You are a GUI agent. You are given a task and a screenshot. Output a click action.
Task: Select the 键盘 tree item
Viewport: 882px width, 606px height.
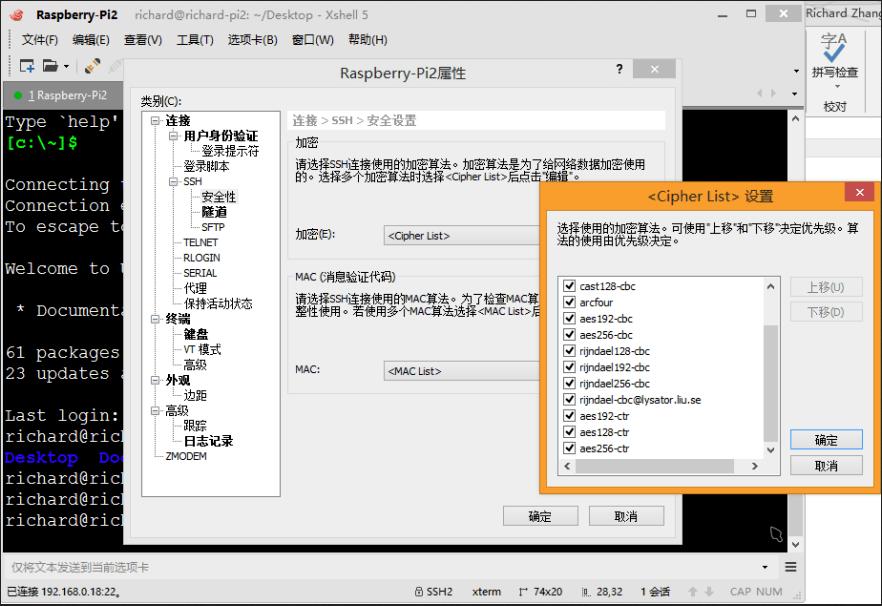coord(196,334)
